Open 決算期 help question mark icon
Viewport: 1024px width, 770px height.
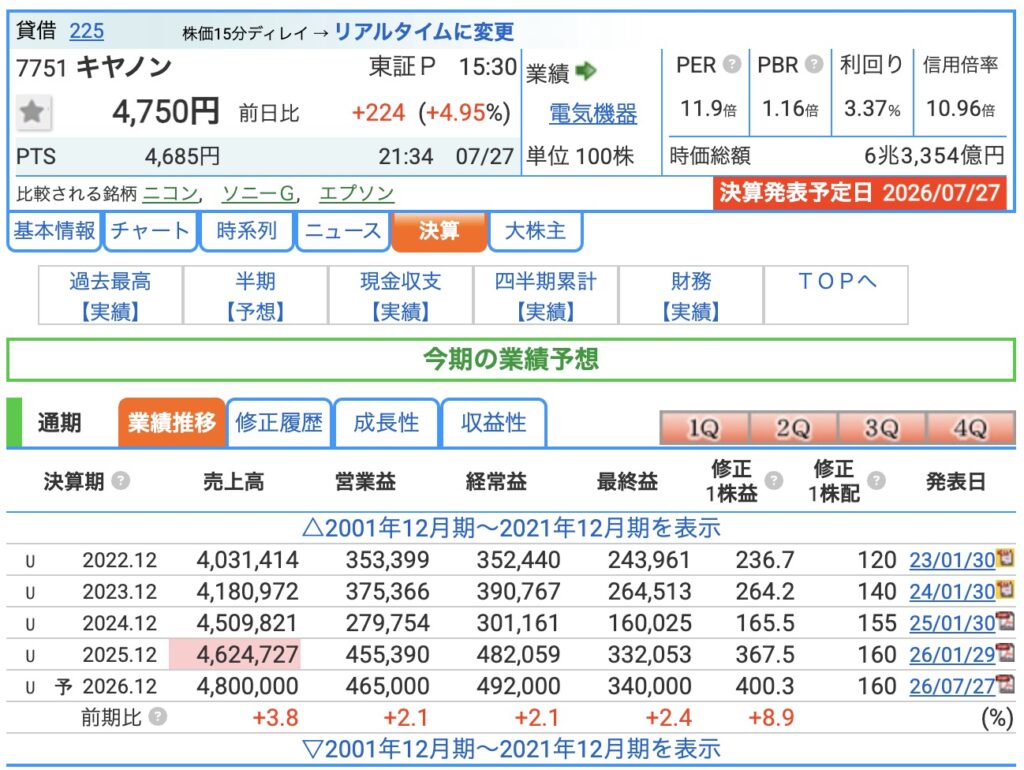click(120, 481)
